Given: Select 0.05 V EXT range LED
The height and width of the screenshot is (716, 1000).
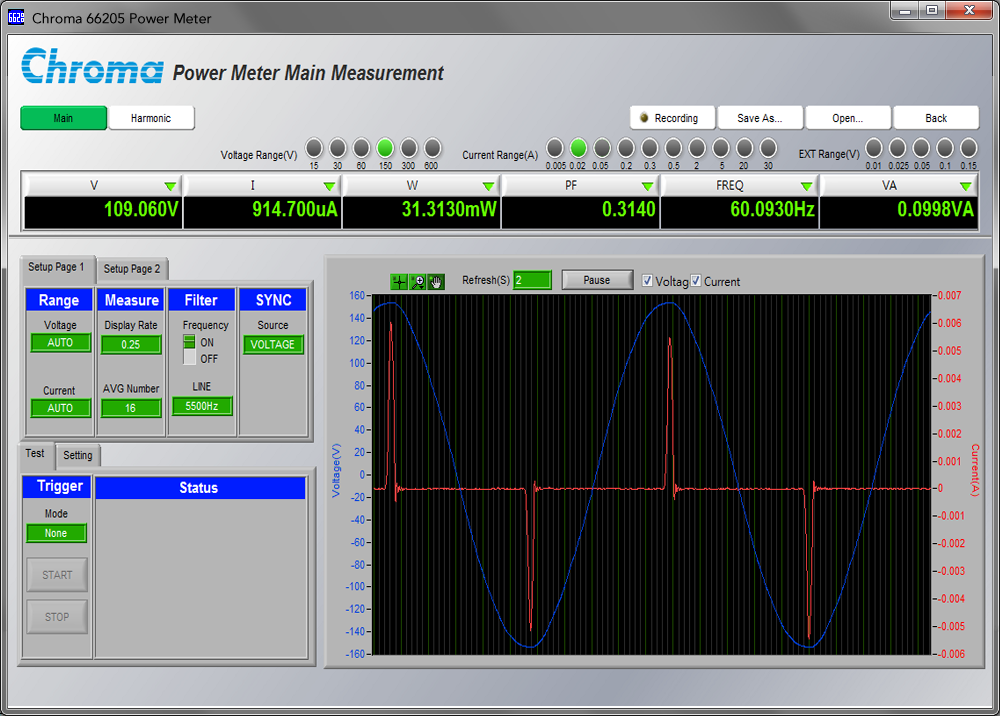Looking at the screenshot, I should (921, 148).
